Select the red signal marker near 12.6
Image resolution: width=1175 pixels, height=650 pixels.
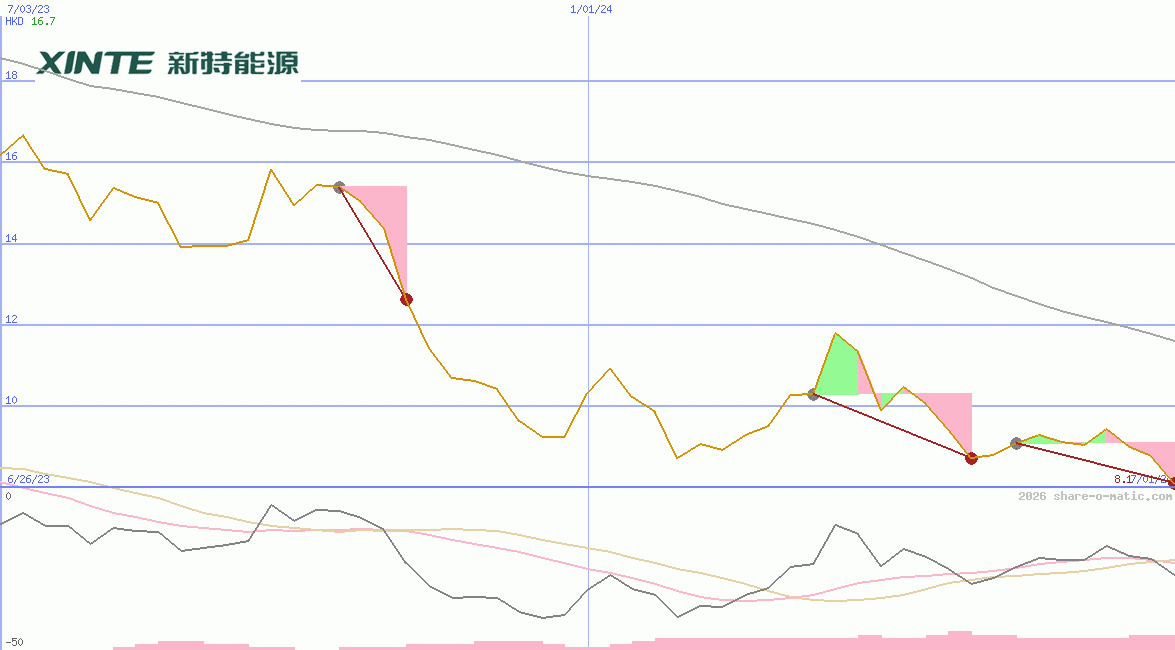tap(406, 299)
